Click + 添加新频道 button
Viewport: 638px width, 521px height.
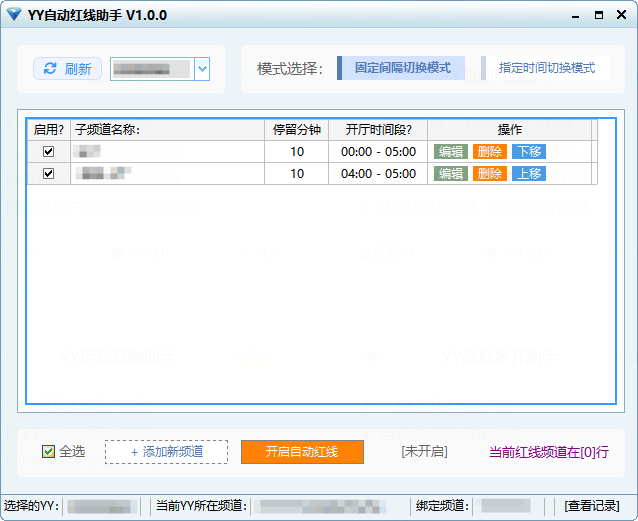point(166,452)
